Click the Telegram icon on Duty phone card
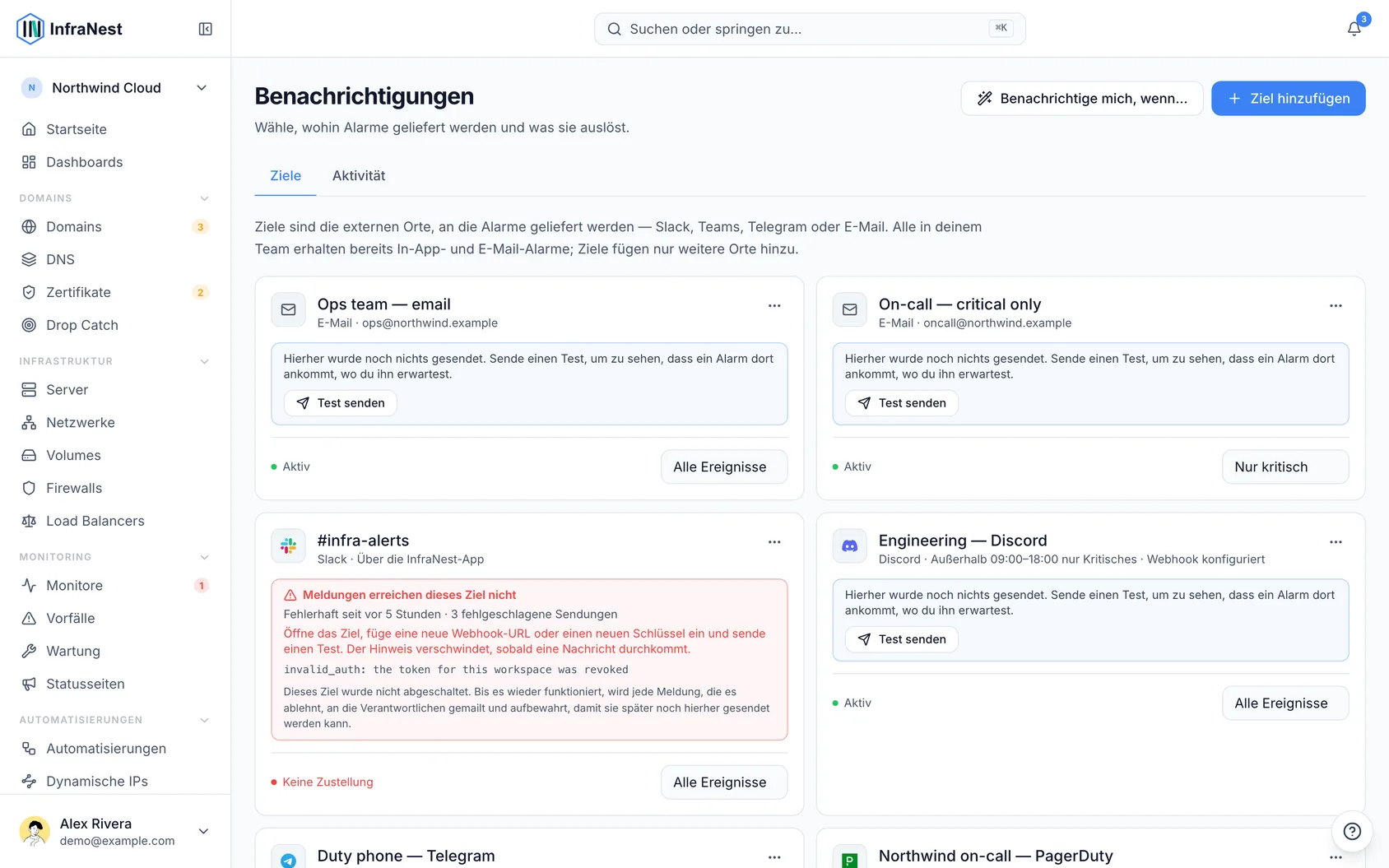This screenshot has width=1389, height=868. pos(288,858)
